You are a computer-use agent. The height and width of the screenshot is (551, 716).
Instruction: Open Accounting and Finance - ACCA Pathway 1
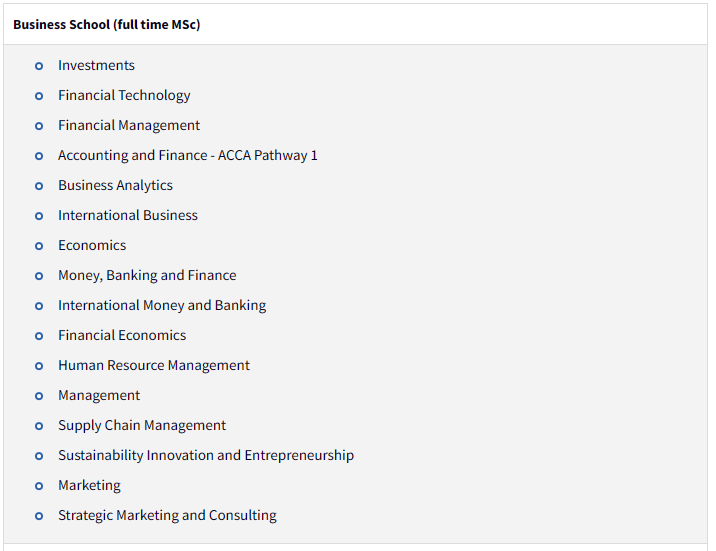coord(188,155)
